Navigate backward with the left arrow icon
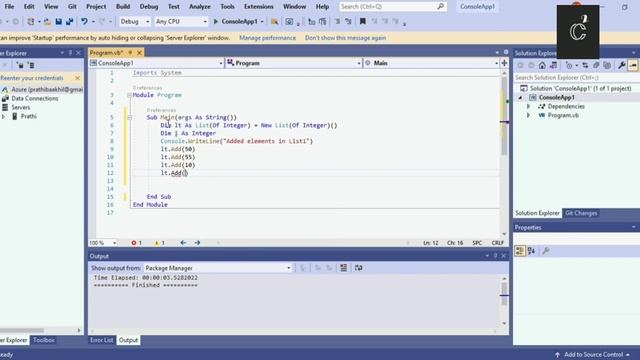Viewport: 640px width, 360px height. point(183,242)
